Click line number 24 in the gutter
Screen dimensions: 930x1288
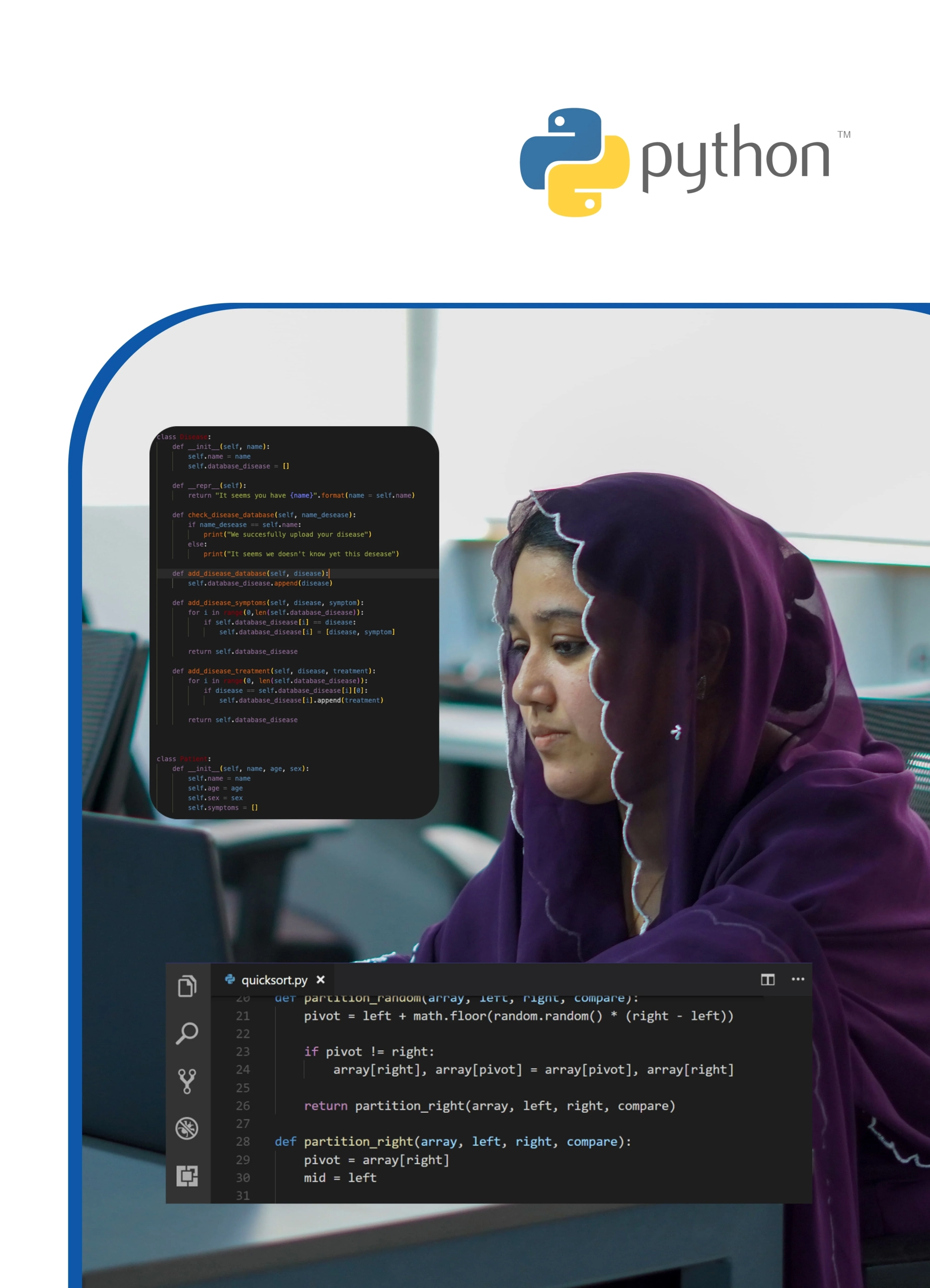coord(243,1069)
